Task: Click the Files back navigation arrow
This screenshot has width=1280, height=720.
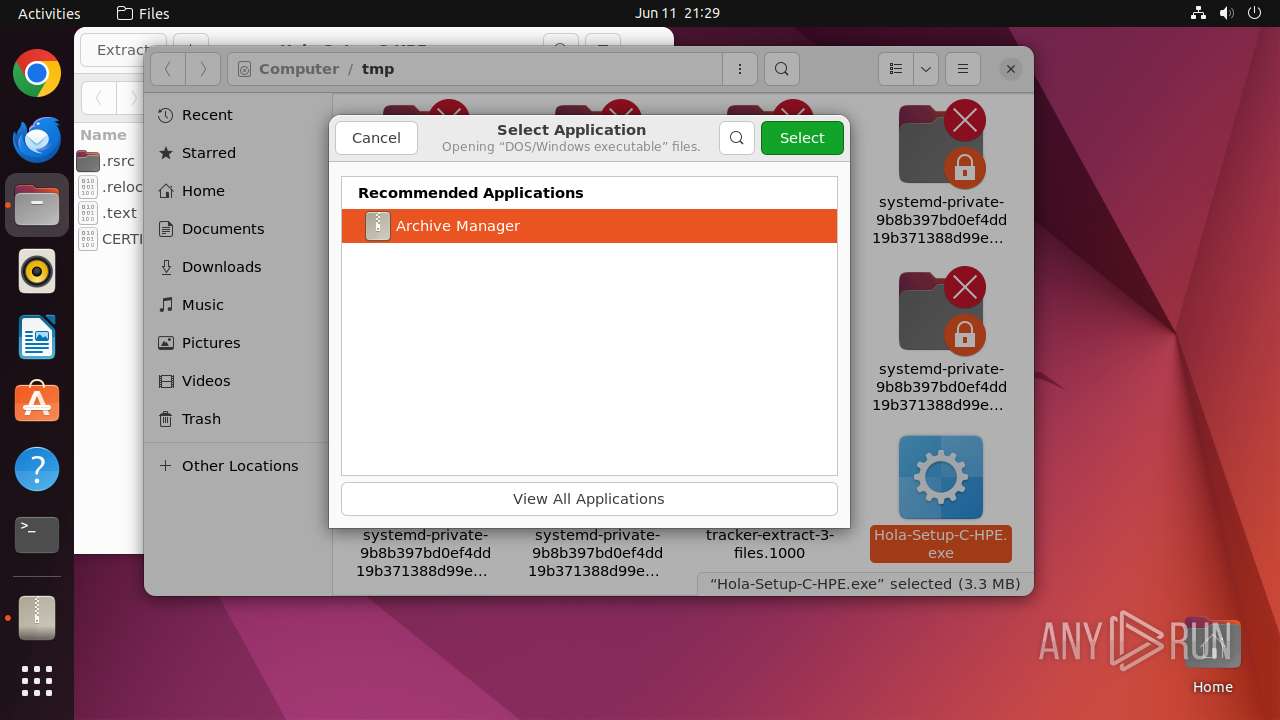Action: click(x=168, y=69)
